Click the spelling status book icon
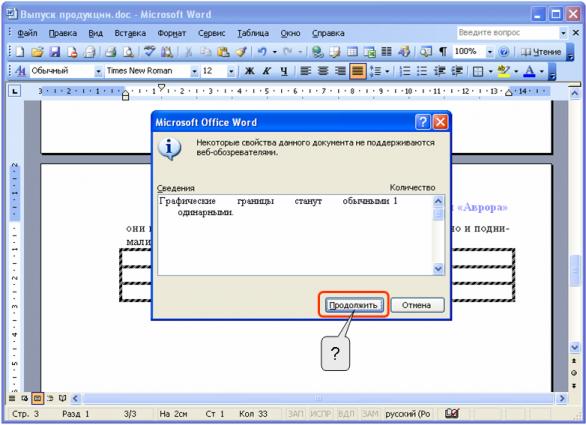The height and width of the screenshot is (425, 586). [x=452, y=413]
